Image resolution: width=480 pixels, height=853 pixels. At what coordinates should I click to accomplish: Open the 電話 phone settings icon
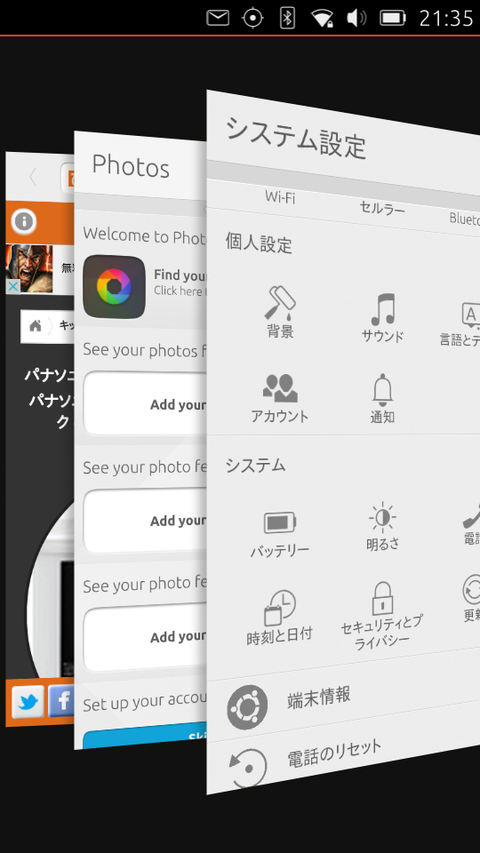[471, 524]
